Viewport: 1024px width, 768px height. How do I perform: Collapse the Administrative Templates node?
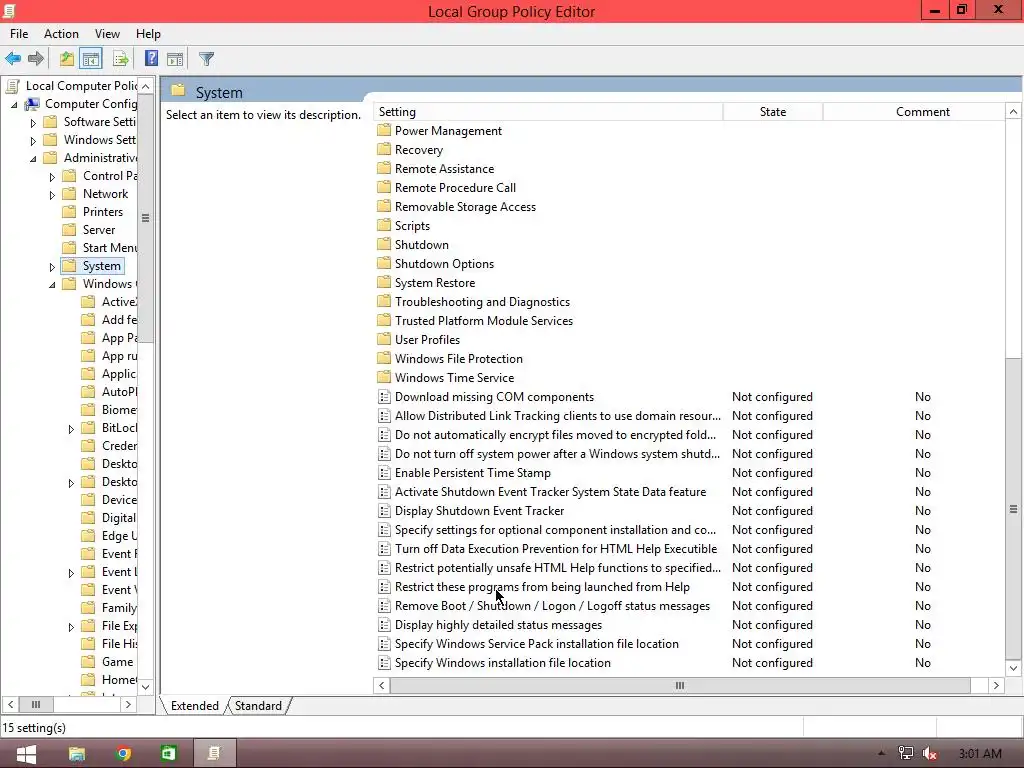(x=33, y=159)
